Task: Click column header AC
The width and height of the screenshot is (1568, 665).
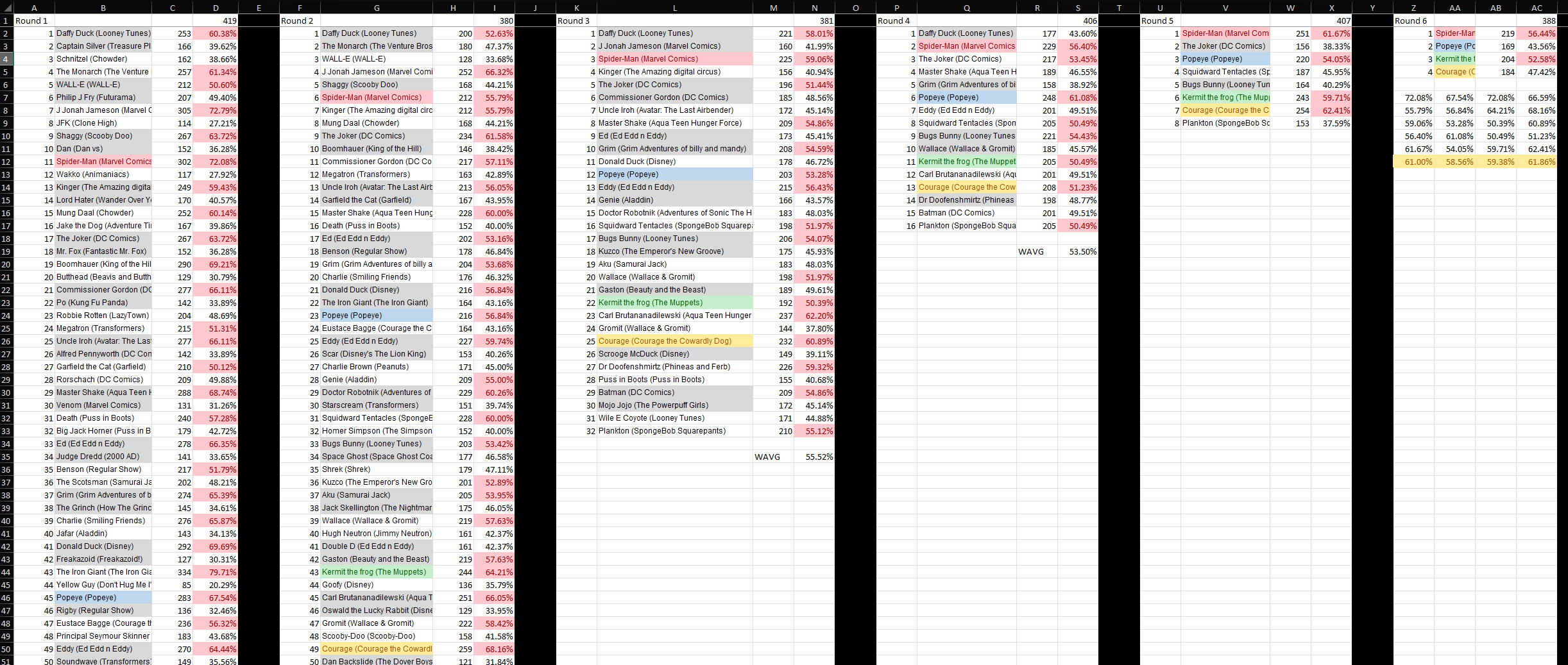Action: [1537, 8]
